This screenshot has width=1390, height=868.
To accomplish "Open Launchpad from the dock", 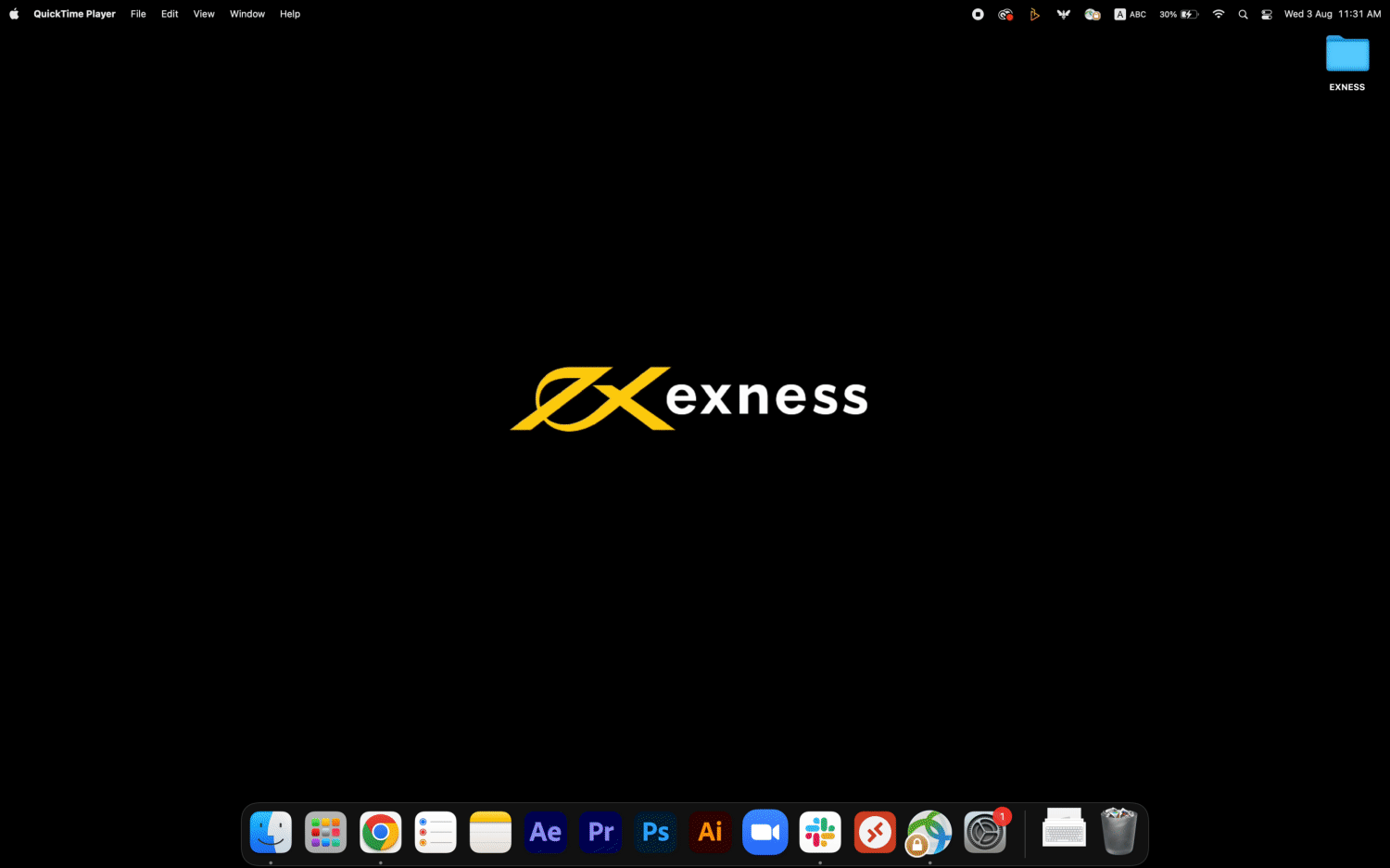I will pyautogui.click(x=326, y=832).
